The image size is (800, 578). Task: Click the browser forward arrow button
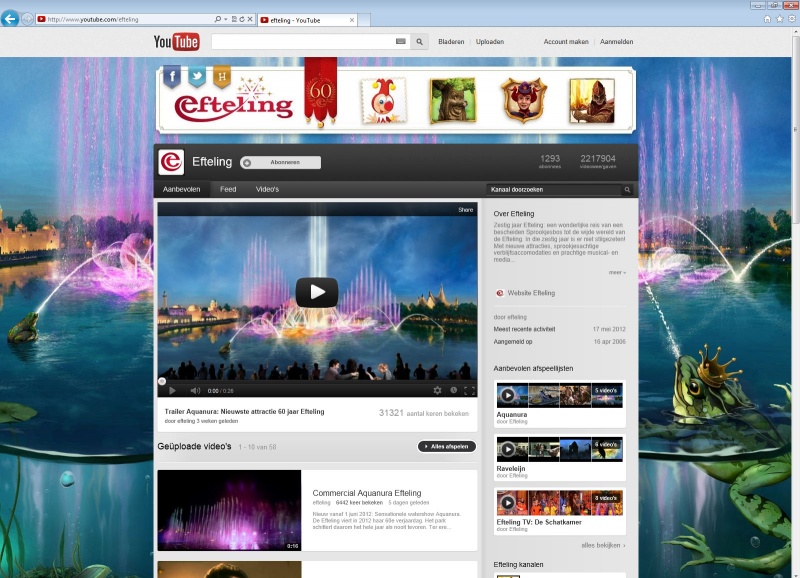point(28,19)
